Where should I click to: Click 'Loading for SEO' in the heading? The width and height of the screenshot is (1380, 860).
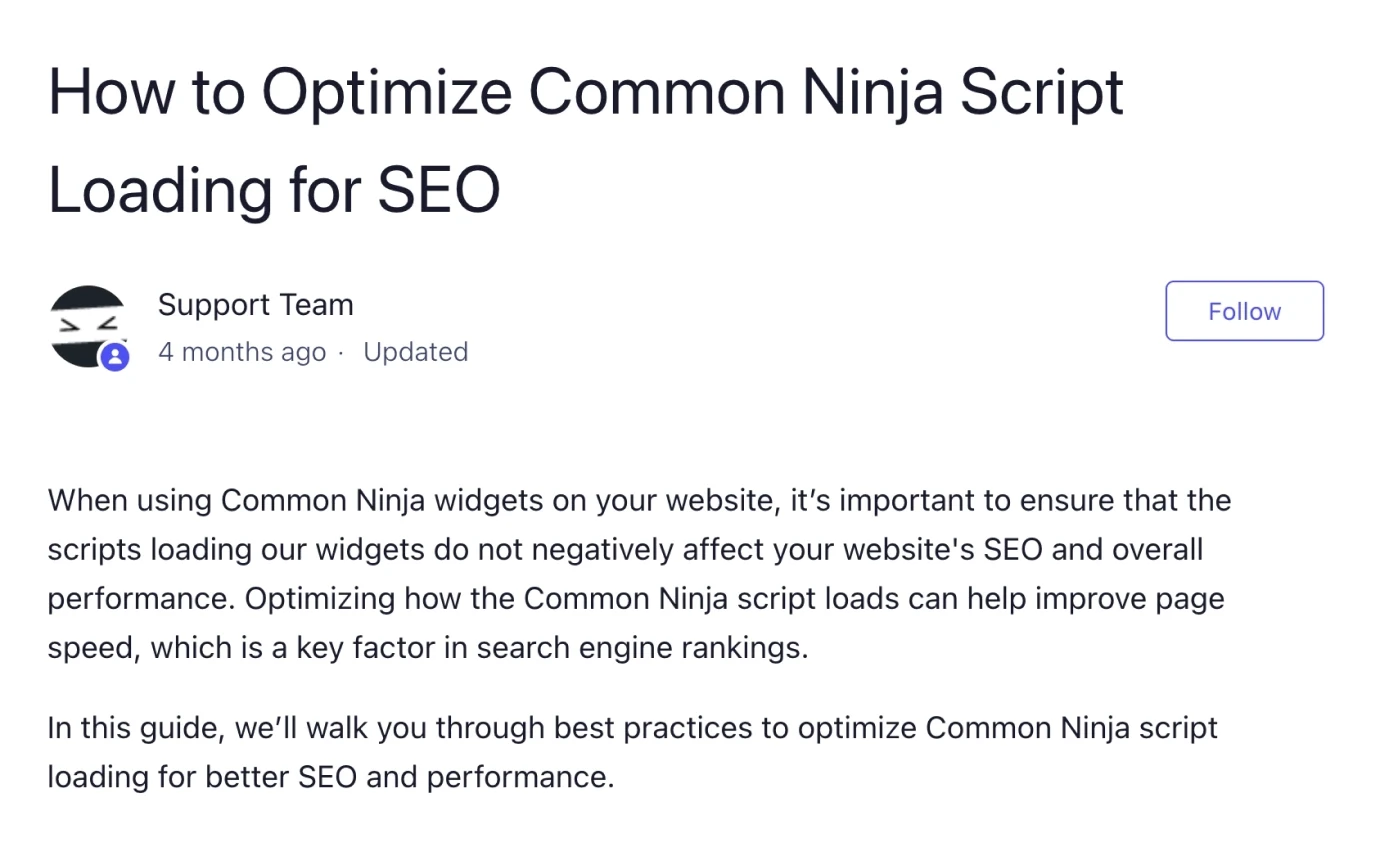pos(274,189)
